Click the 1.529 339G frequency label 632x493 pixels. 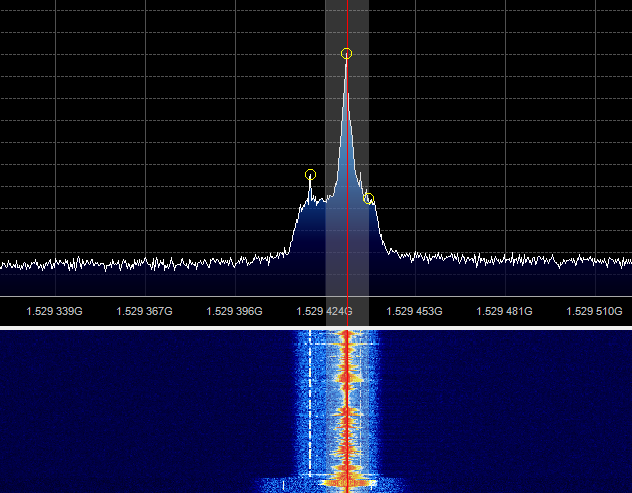point(54,311)
